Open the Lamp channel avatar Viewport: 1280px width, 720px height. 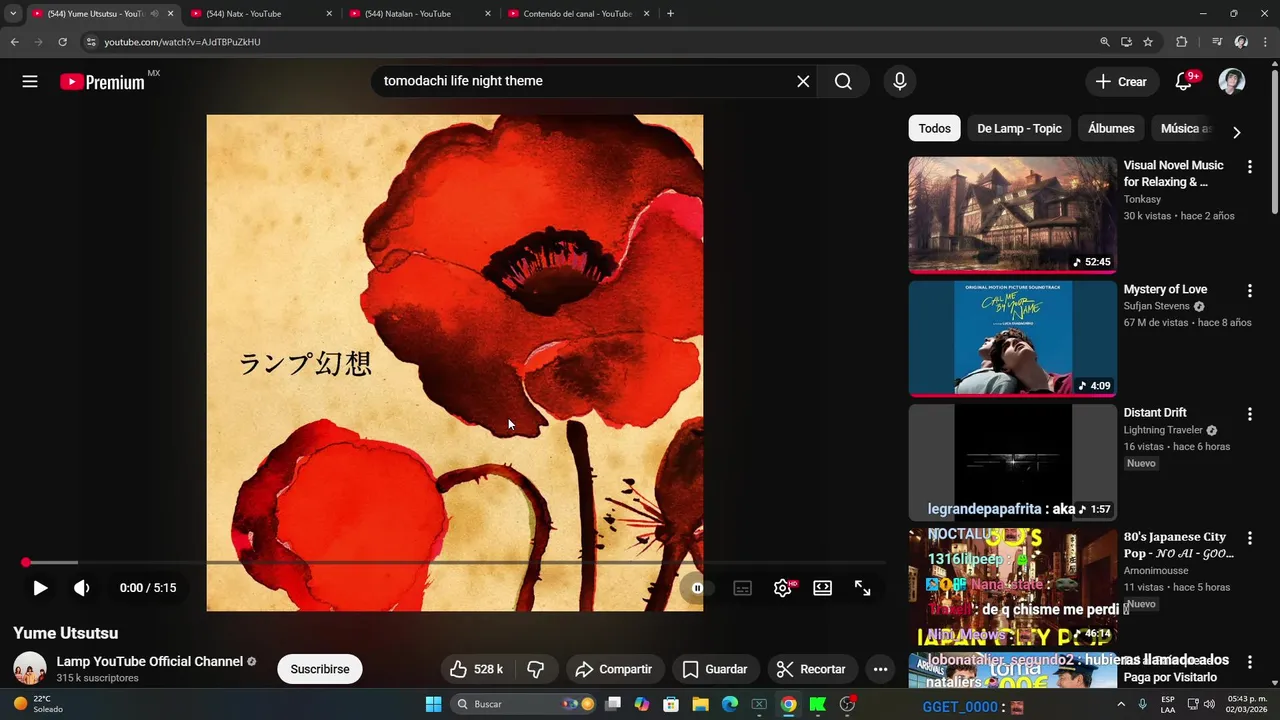(x=30, y=668)
